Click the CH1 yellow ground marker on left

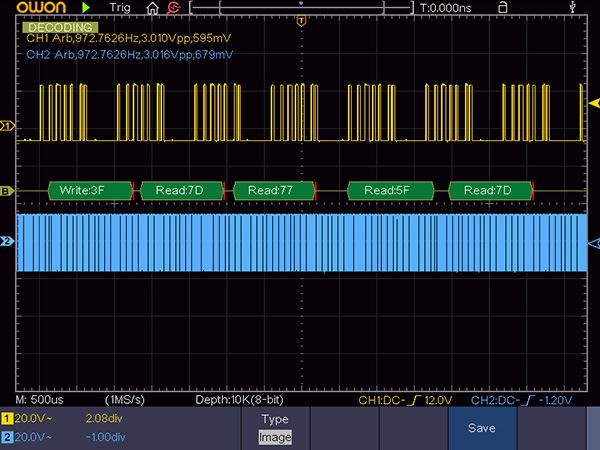7,127
